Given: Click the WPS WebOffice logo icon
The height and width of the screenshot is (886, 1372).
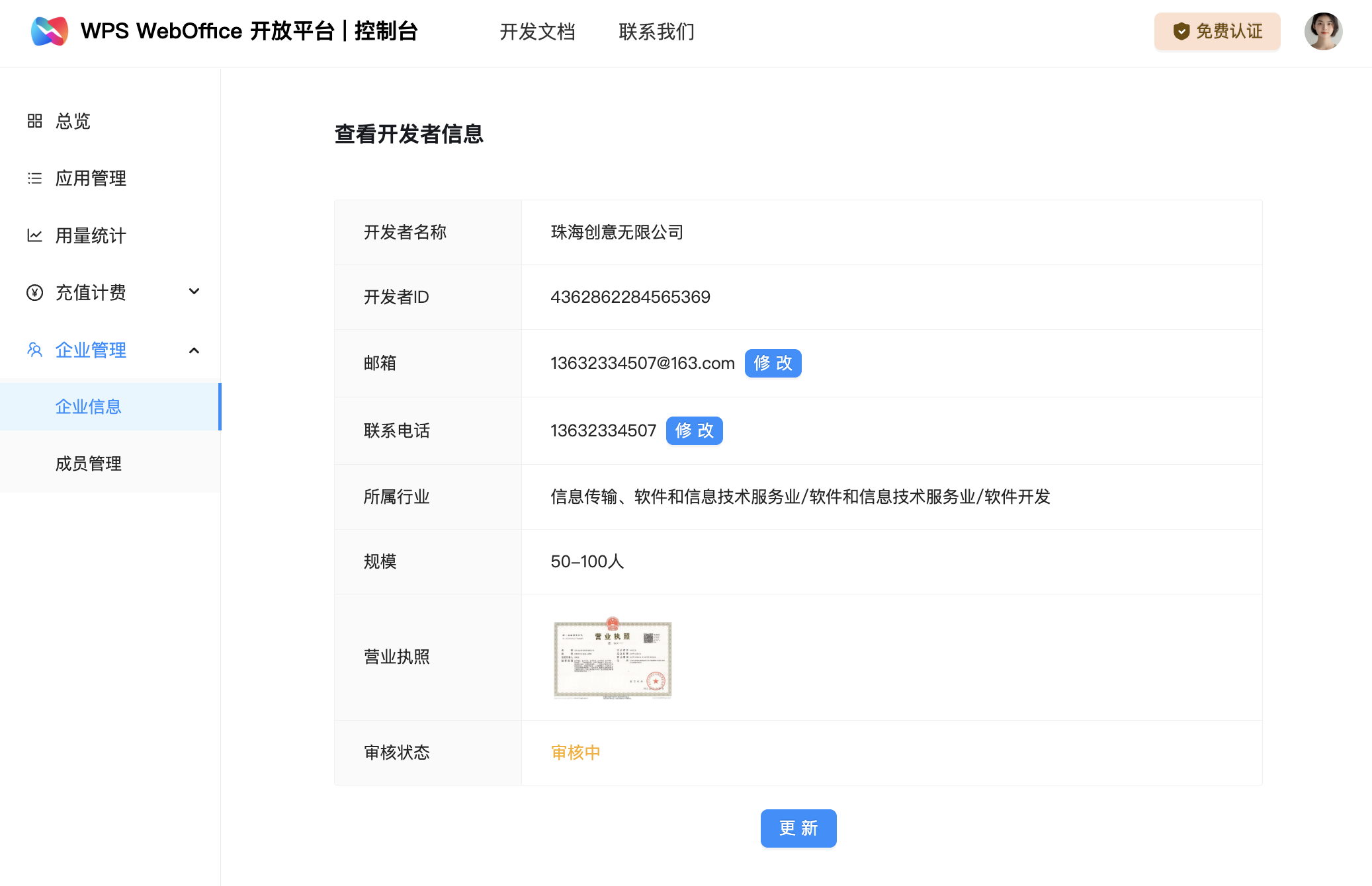Looking at the screenshot, I should coord(50,31).
